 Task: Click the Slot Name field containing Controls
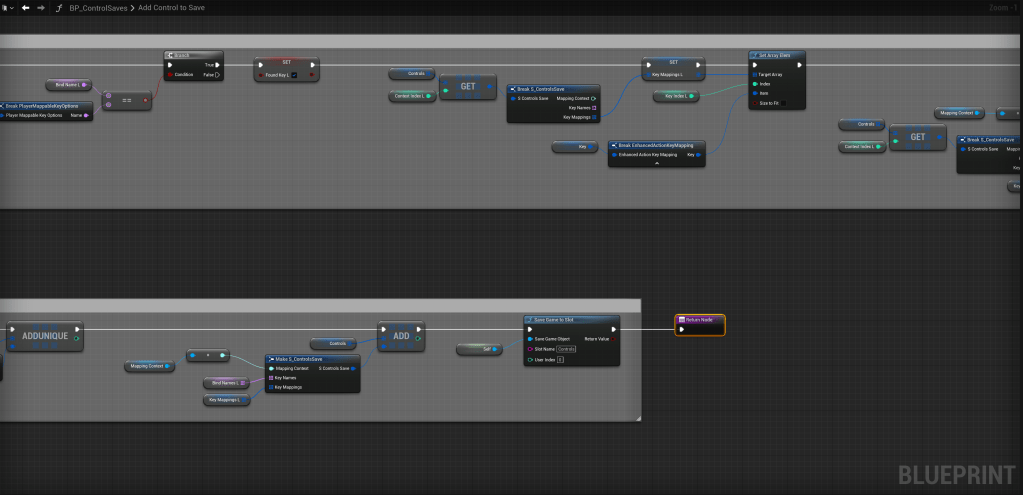[566, 348]
